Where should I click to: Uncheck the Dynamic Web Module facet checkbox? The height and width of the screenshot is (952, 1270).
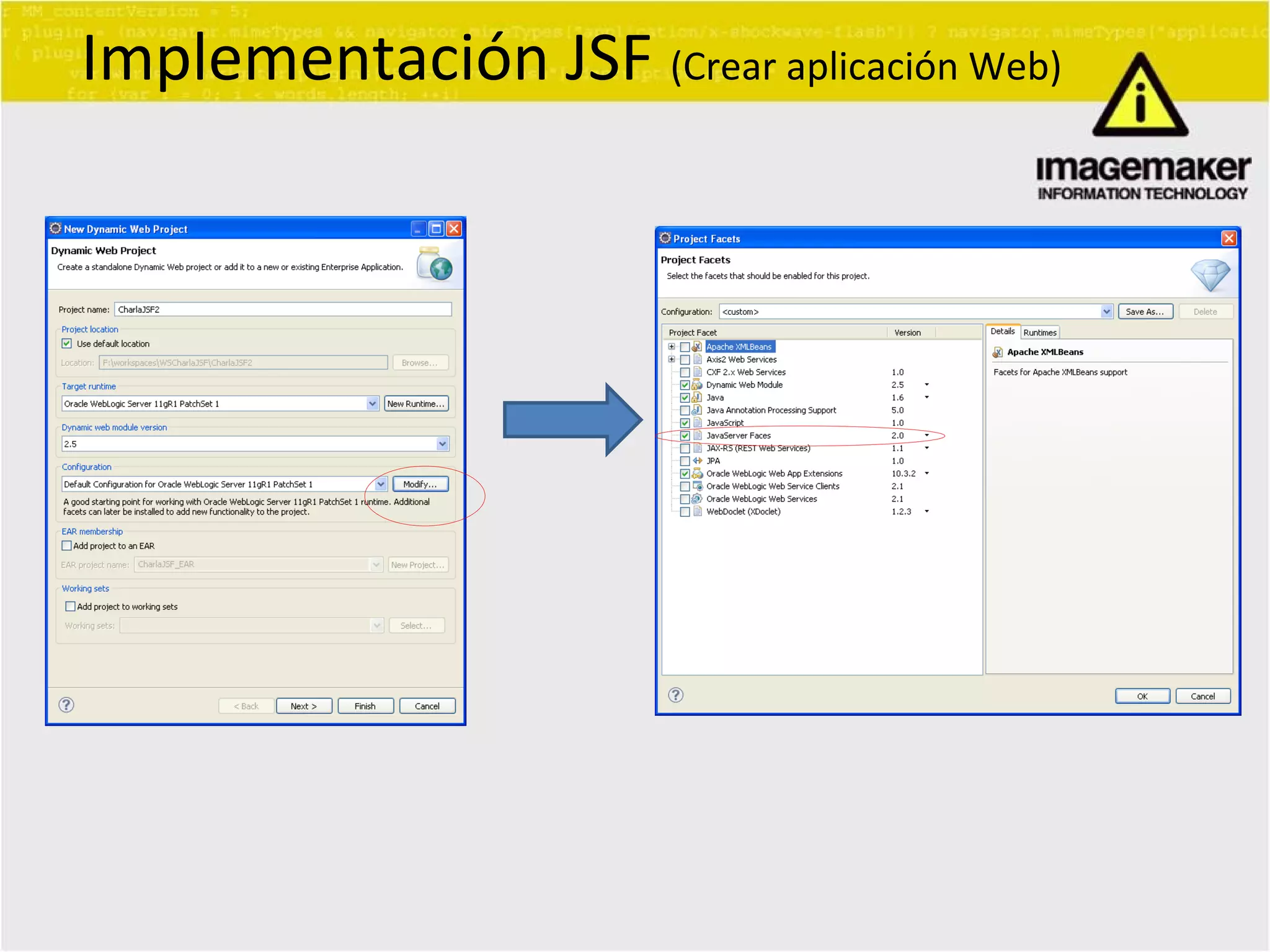685,385
